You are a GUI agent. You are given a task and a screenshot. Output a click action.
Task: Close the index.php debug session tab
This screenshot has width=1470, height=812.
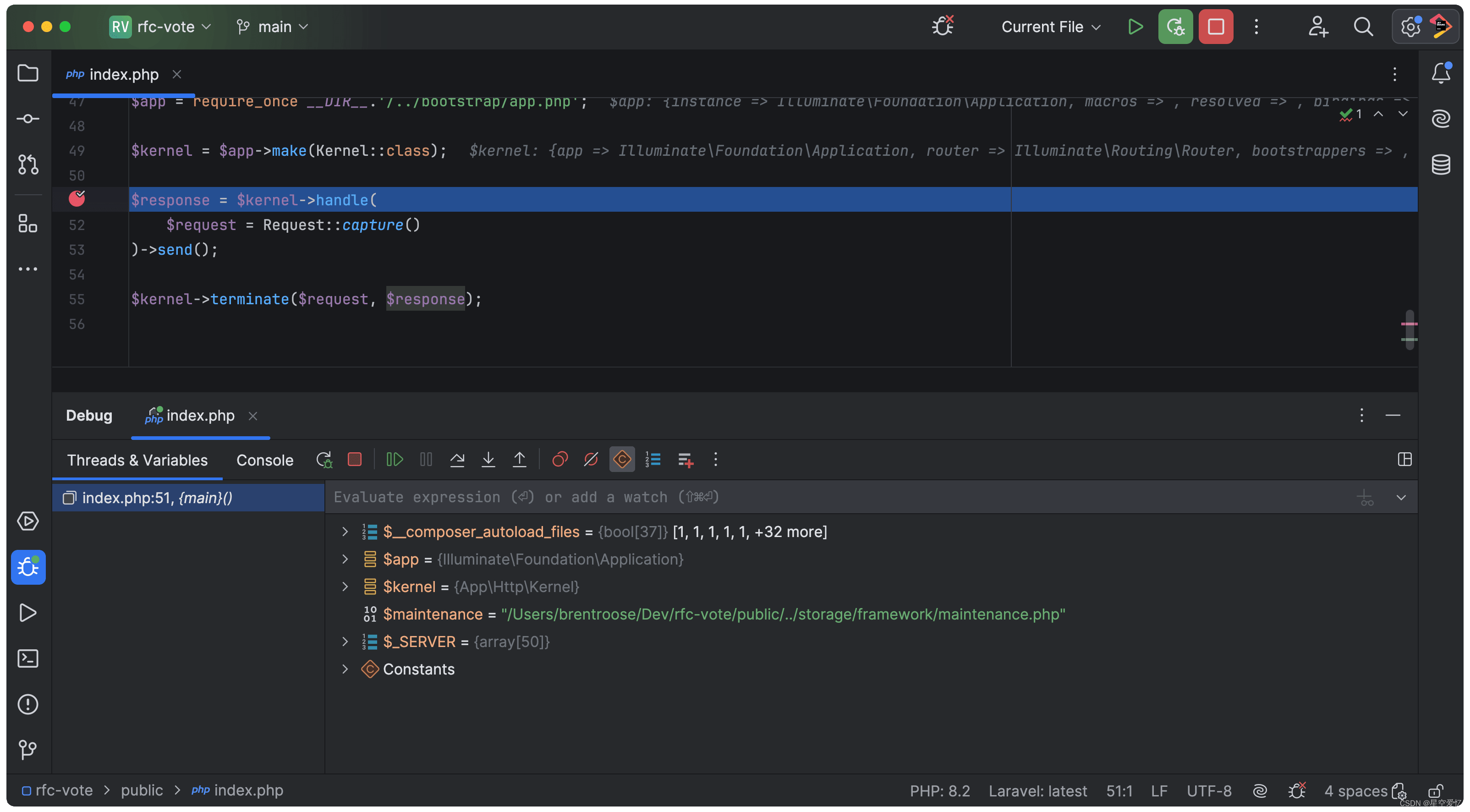pyautogui.click(x=253, y=416)
